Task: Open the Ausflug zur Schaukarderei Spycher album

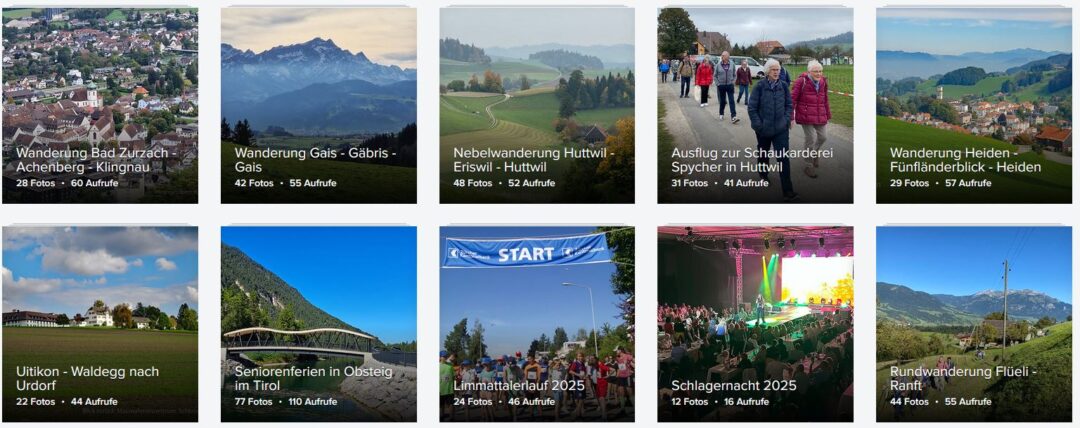Action: pos(756,105)
